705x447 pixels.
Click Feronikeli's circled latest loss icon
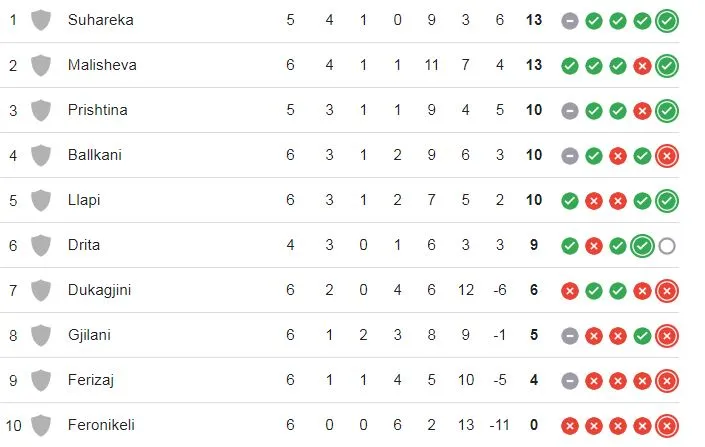(666, 426)
